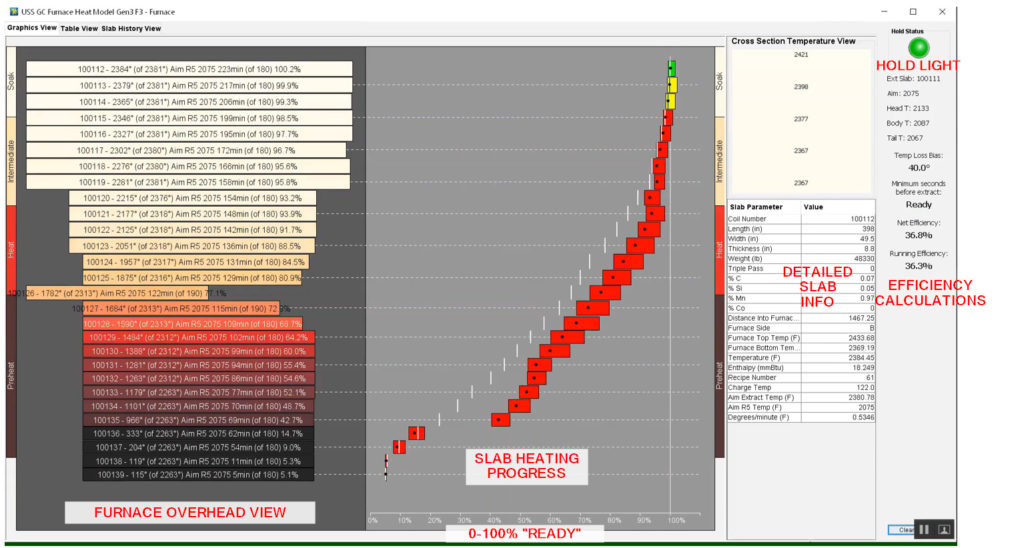Select slab 100129 bar at 64.2%

(x=199, y=338)
